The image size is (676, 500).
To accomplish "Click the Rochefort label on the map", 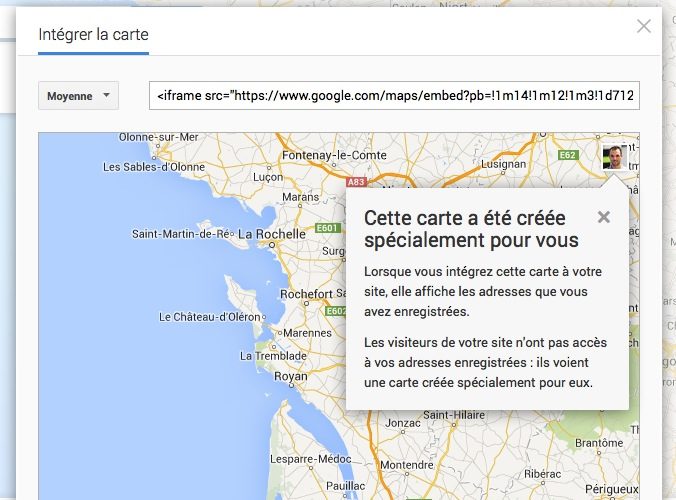I will click(306, 294).
